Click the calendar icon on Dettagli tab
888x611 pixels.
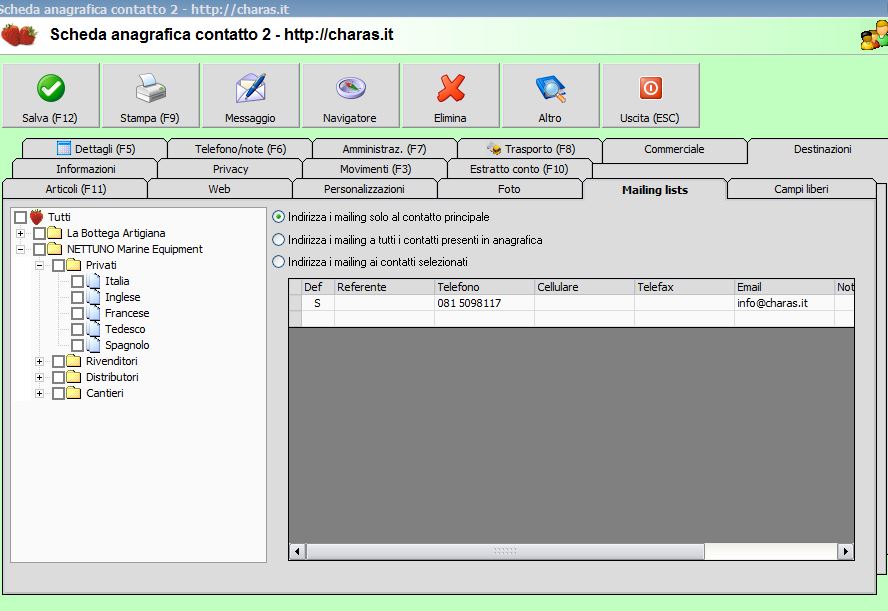click(x=64, y=148)
